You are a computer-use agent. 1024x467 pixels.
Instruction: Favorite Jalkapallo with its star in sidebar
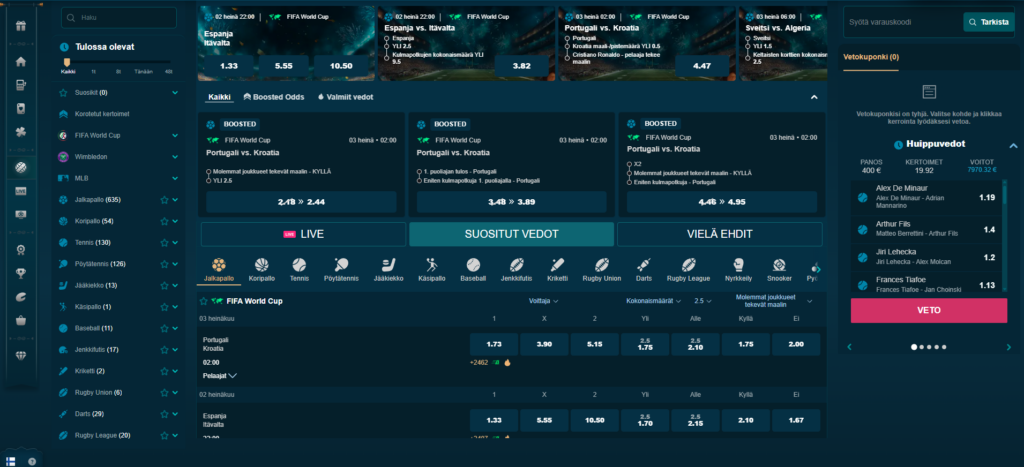pyautogui.click(x=164, y=200)
